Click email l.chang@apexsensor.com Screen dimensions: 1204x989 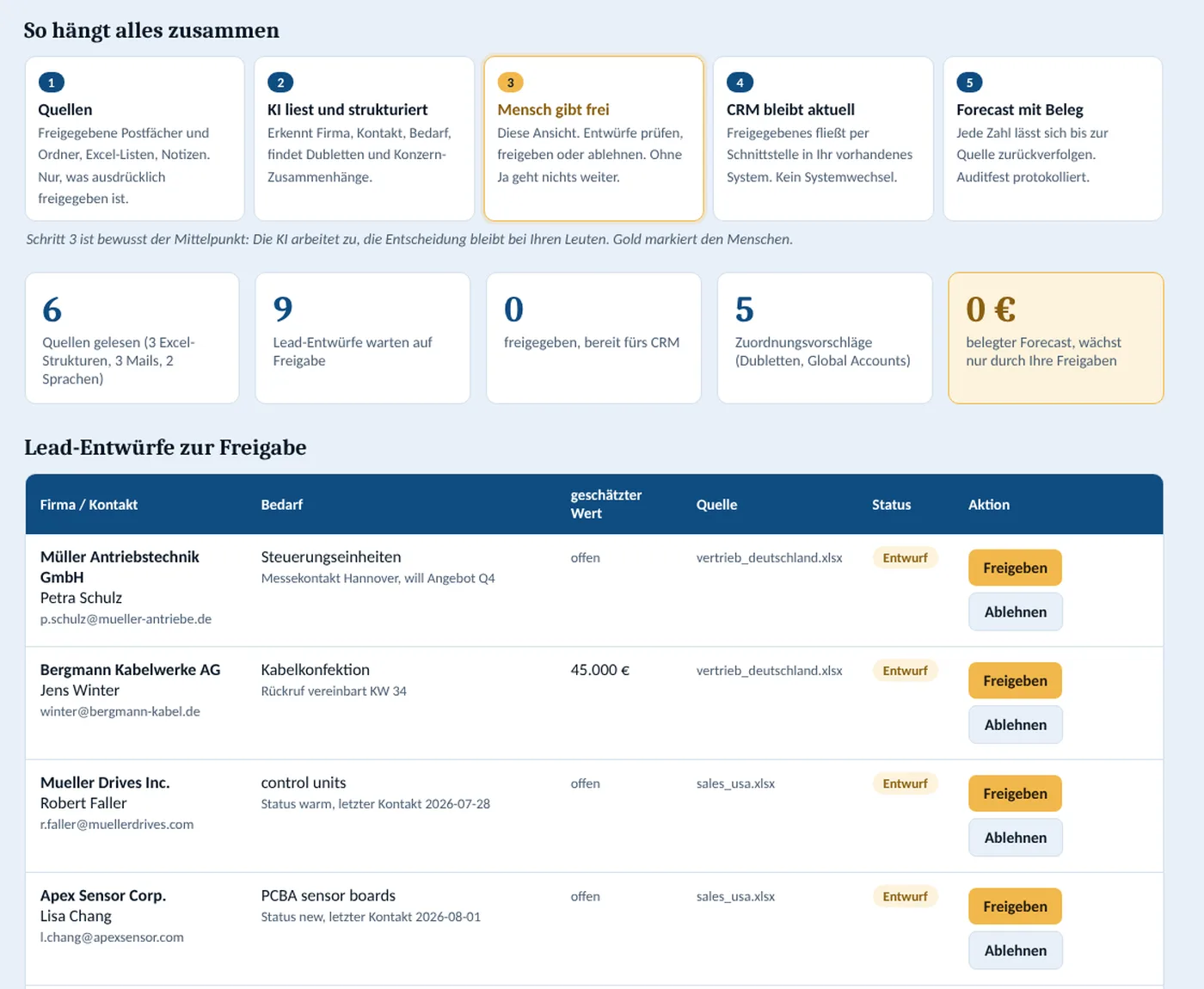pyautogui.click(x=112, y=937)
